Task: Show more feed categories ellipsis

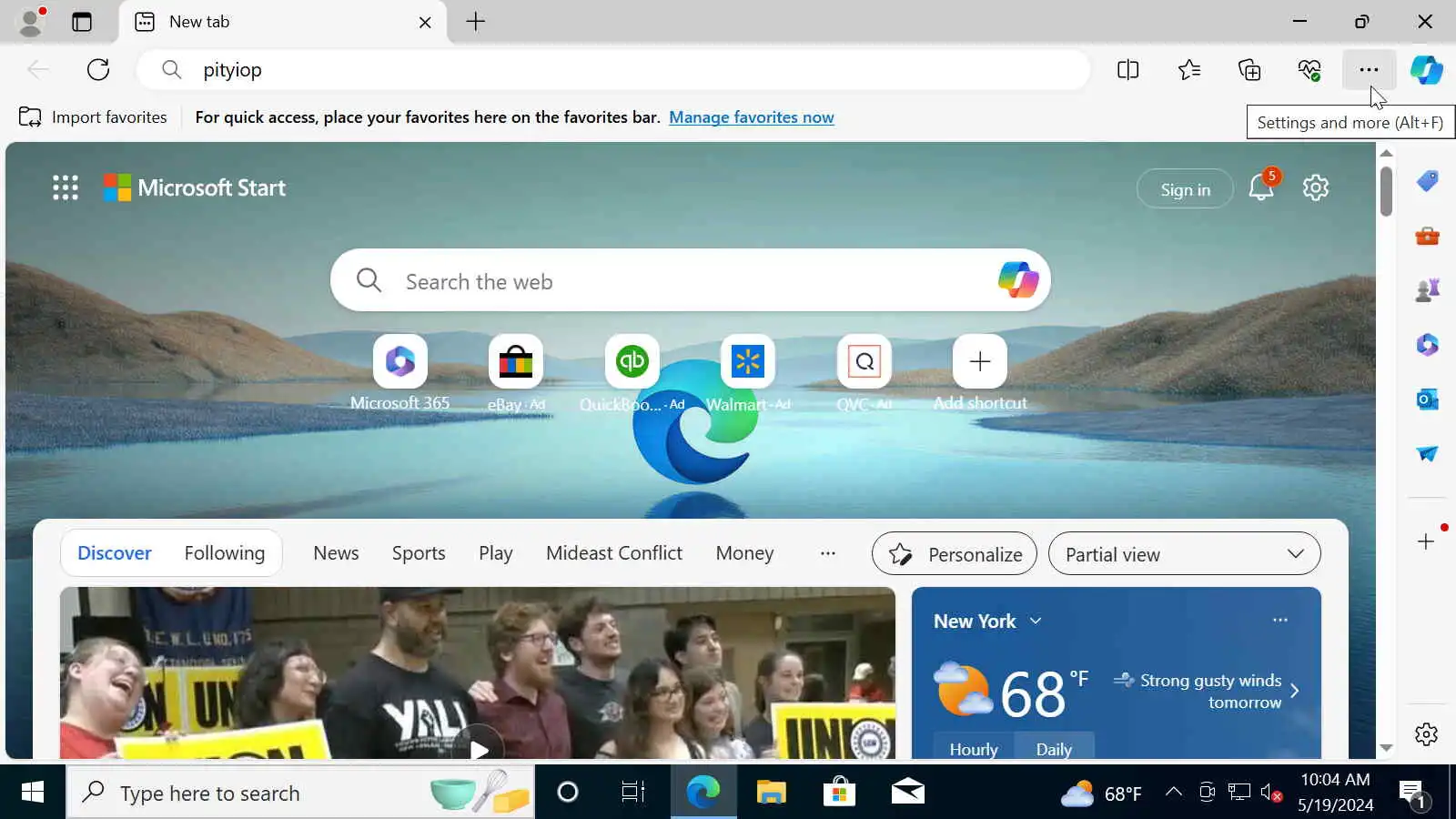Action: click(827, 553)
